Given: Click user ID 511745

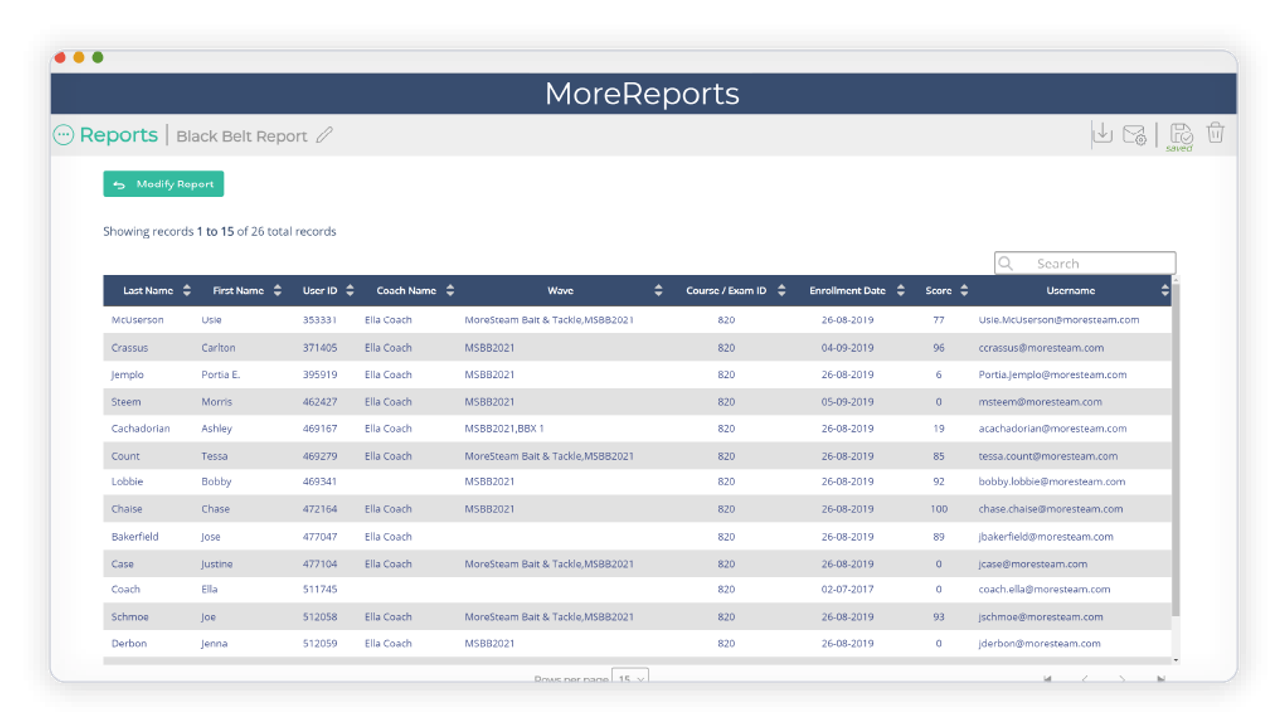Looking at the screenshot, I should tap(320, 589).
